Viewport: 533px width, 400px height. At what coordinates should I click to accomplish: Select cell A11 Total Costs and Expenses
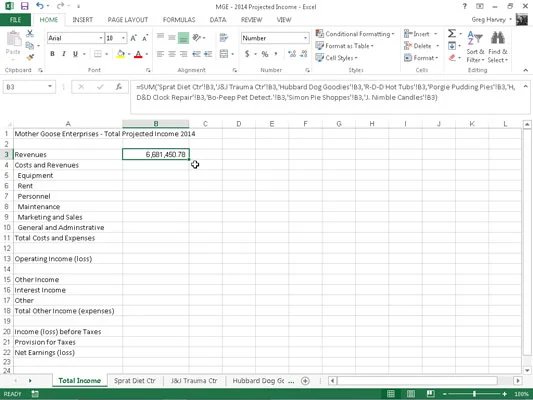pos(68,238)
